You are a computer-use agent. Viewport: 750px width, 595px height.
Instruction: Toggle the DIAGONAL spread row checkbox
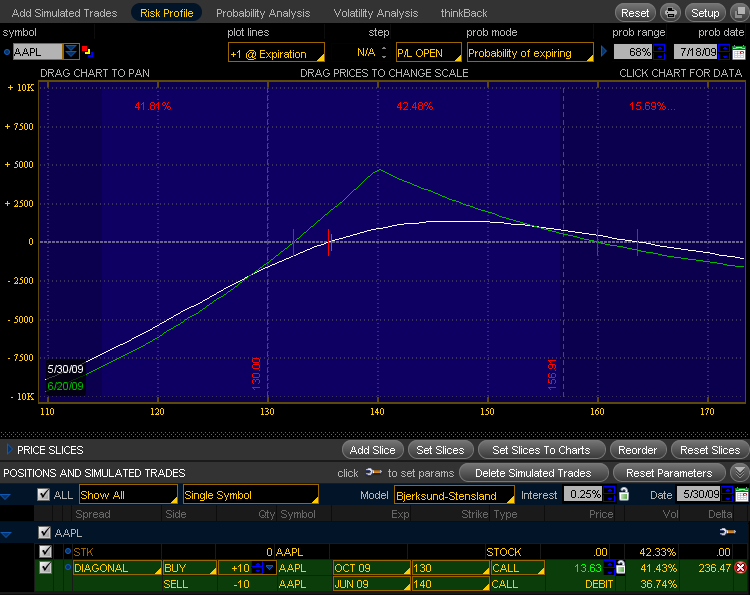click(x=44, y=568)
